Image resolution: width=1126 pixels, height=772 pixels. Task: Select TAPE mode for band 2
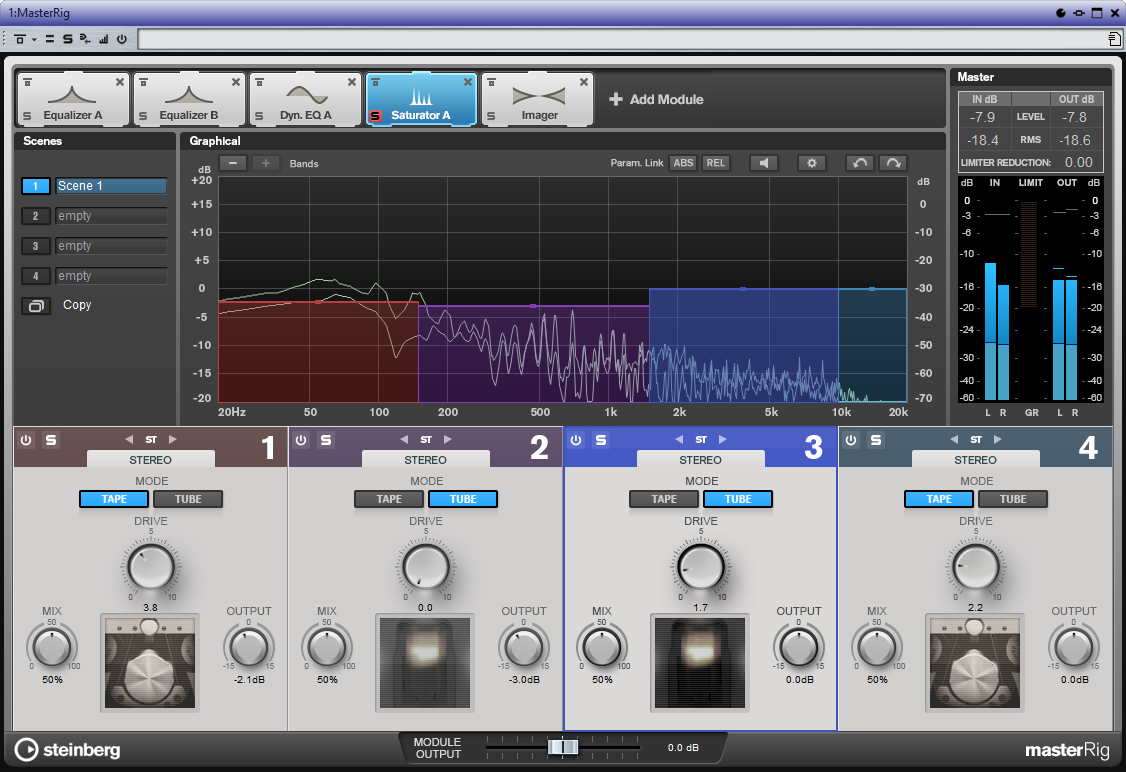[x=389, y=499]
